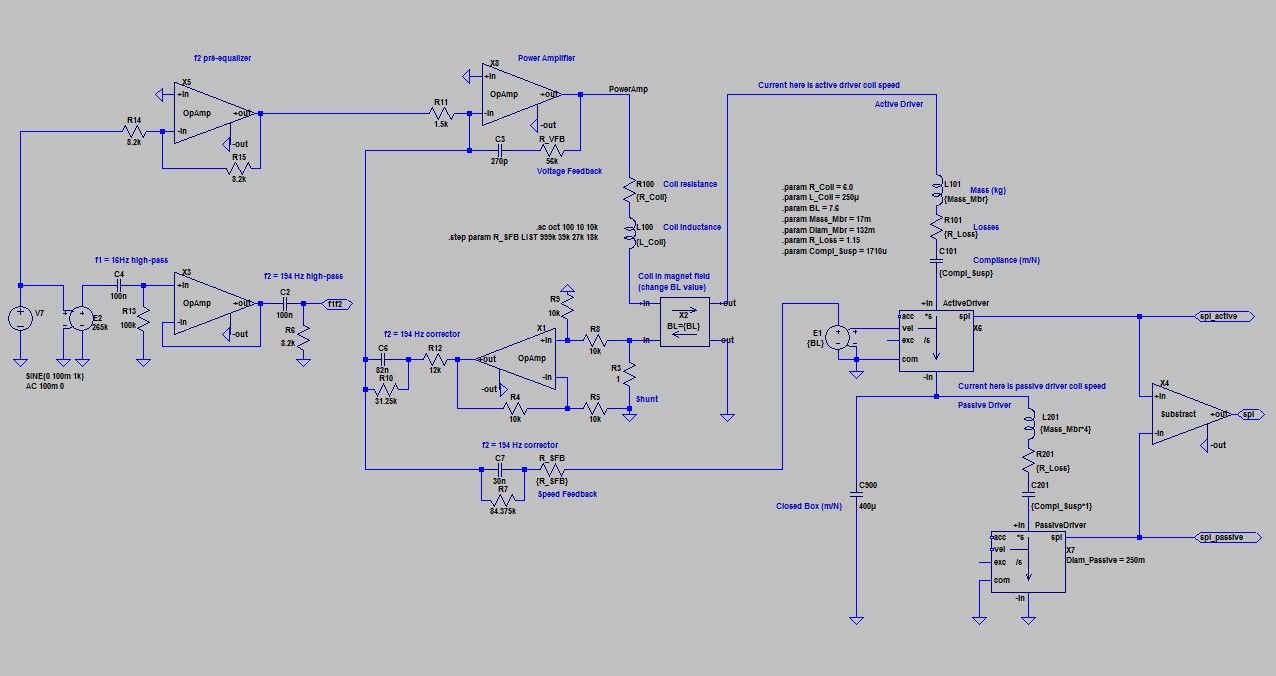This screenshot has width=1276, height=676.
Task: Click capacitor C4 symbol
Action: [119, 283]
